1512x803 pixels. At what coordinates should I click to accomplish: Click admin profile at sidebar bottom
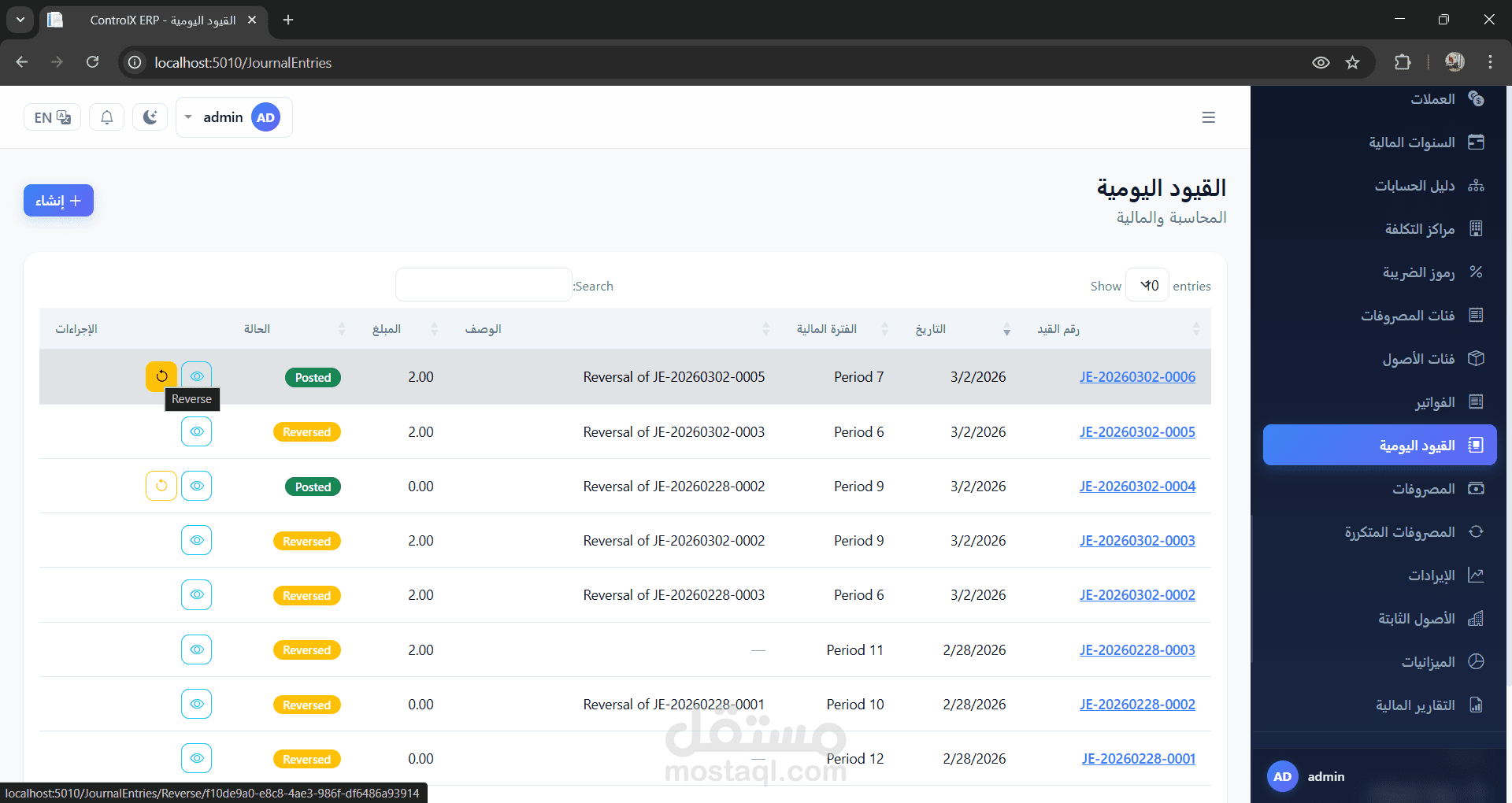pos(1306,776)
